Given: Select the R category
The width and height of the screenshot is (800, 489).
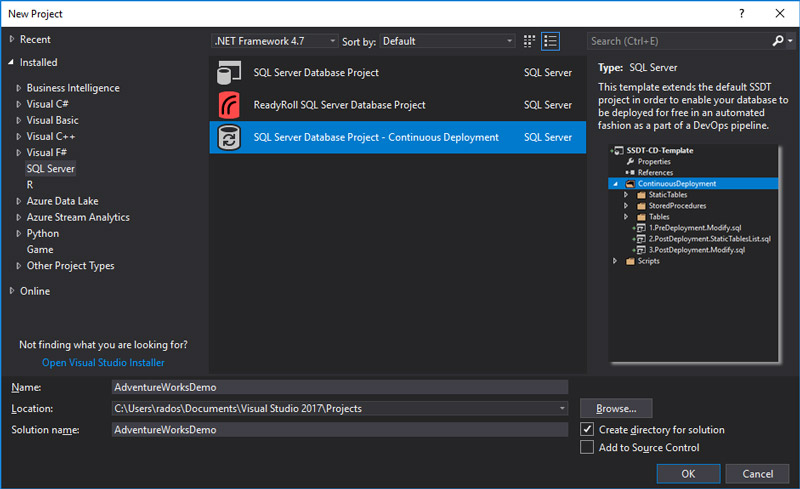Looking at the screenshot, I should [x=30, y=185].
